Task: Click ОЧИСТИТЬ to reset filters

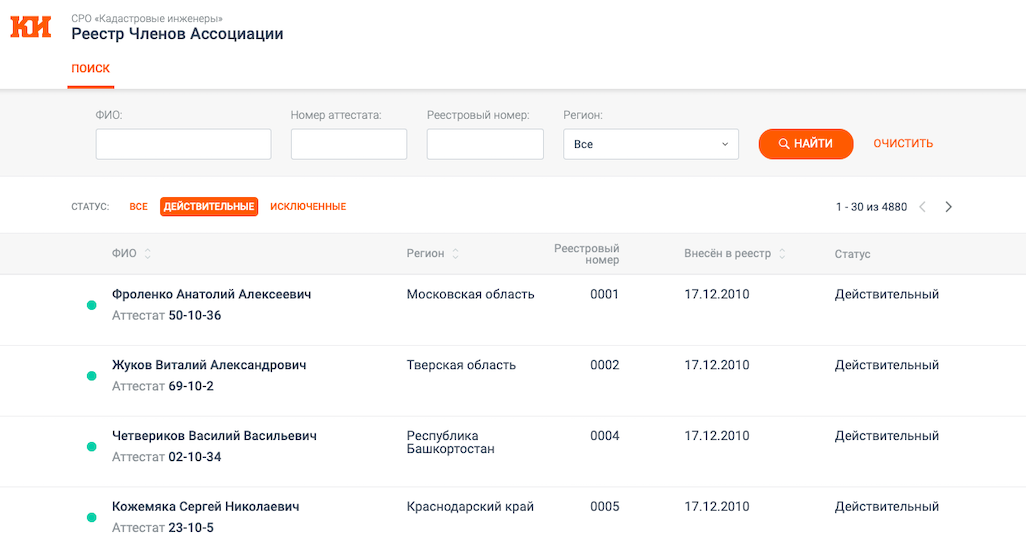Action: 903,143
